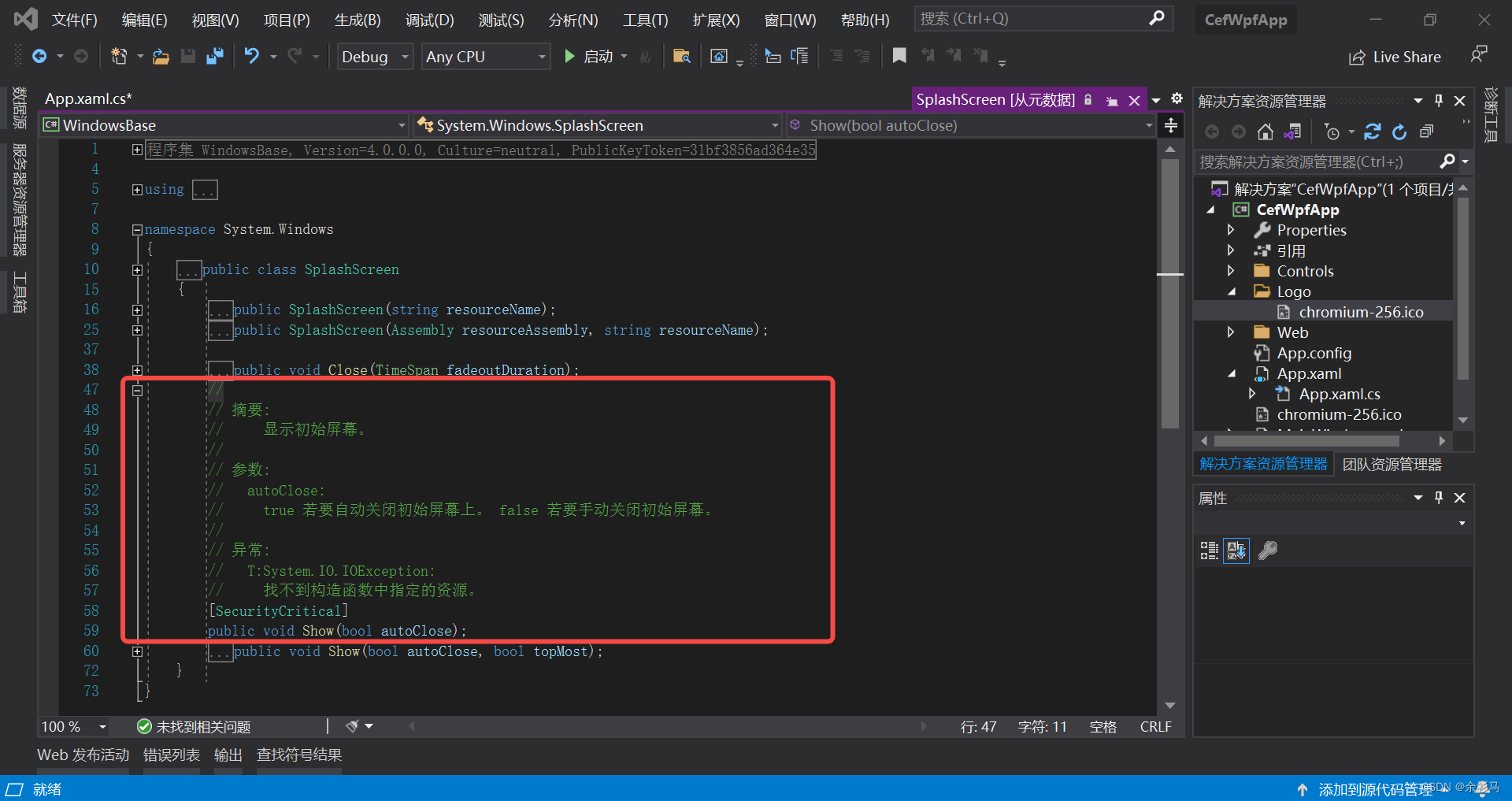Viewport: 1512px width, 801px height.
Task: Click inside the 搜索(Ctrl+Q) search field
Action: (x=1024, y=17)
